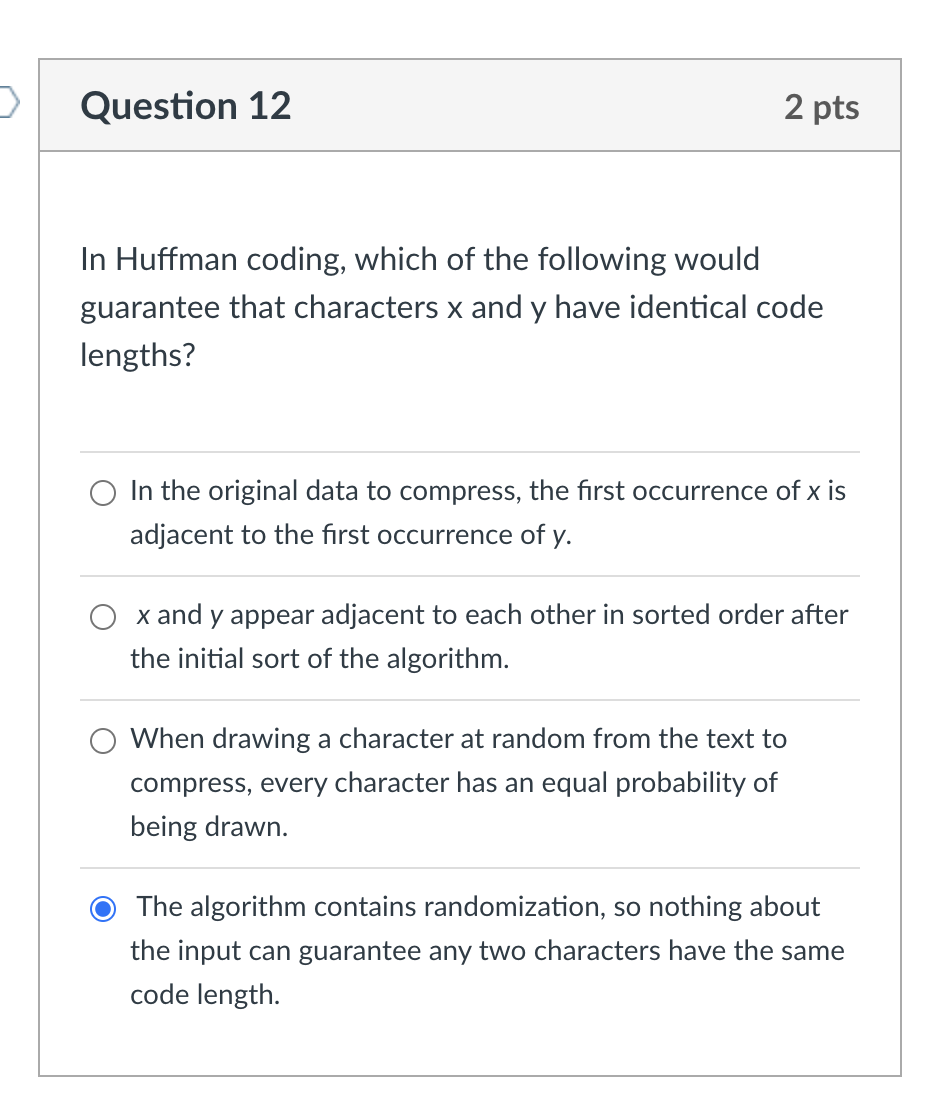Click the gray question header bar

470,105
